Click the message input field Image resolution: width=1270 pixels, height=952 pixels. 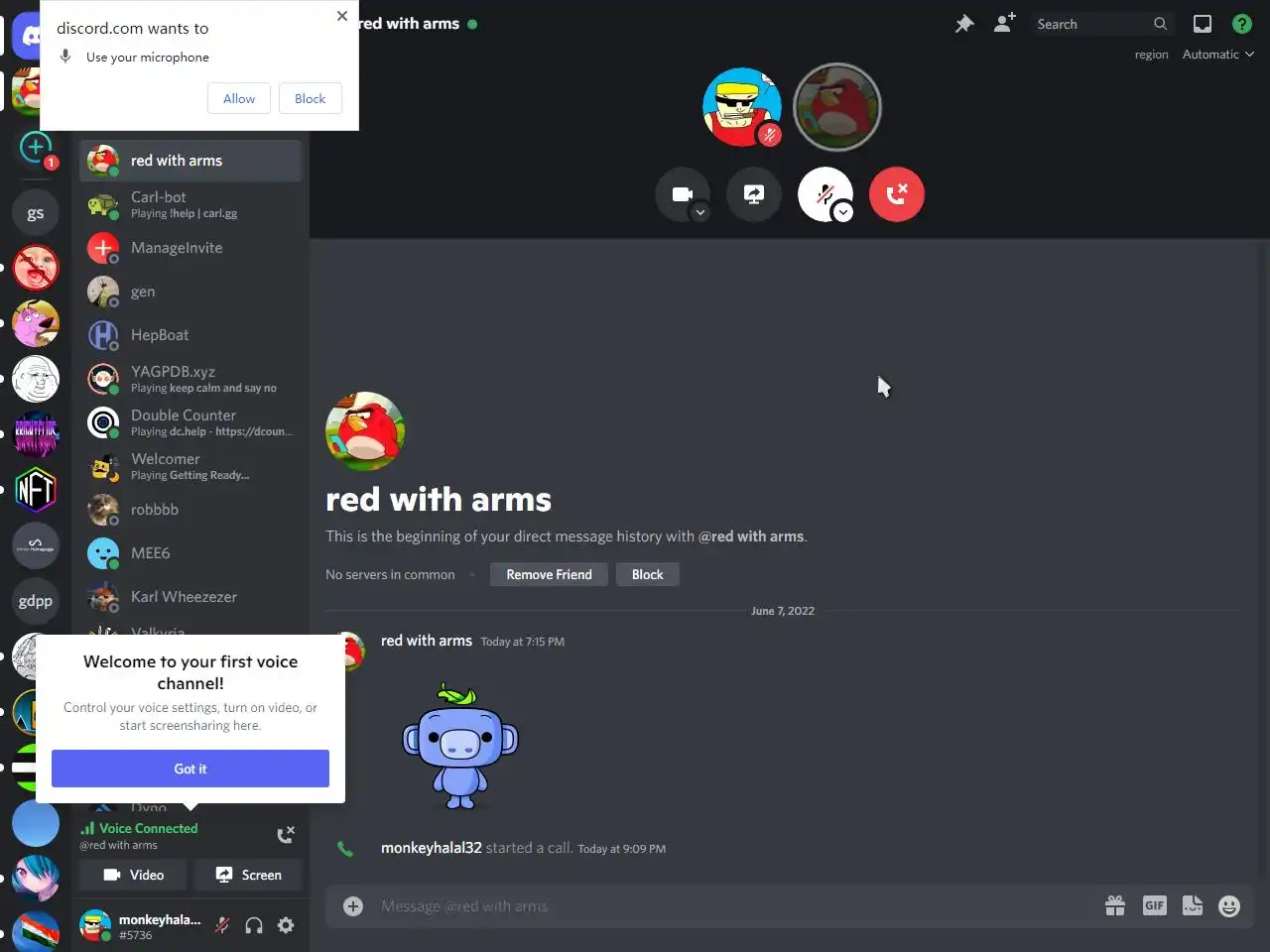pyautogui.click(x=734, y=906)
